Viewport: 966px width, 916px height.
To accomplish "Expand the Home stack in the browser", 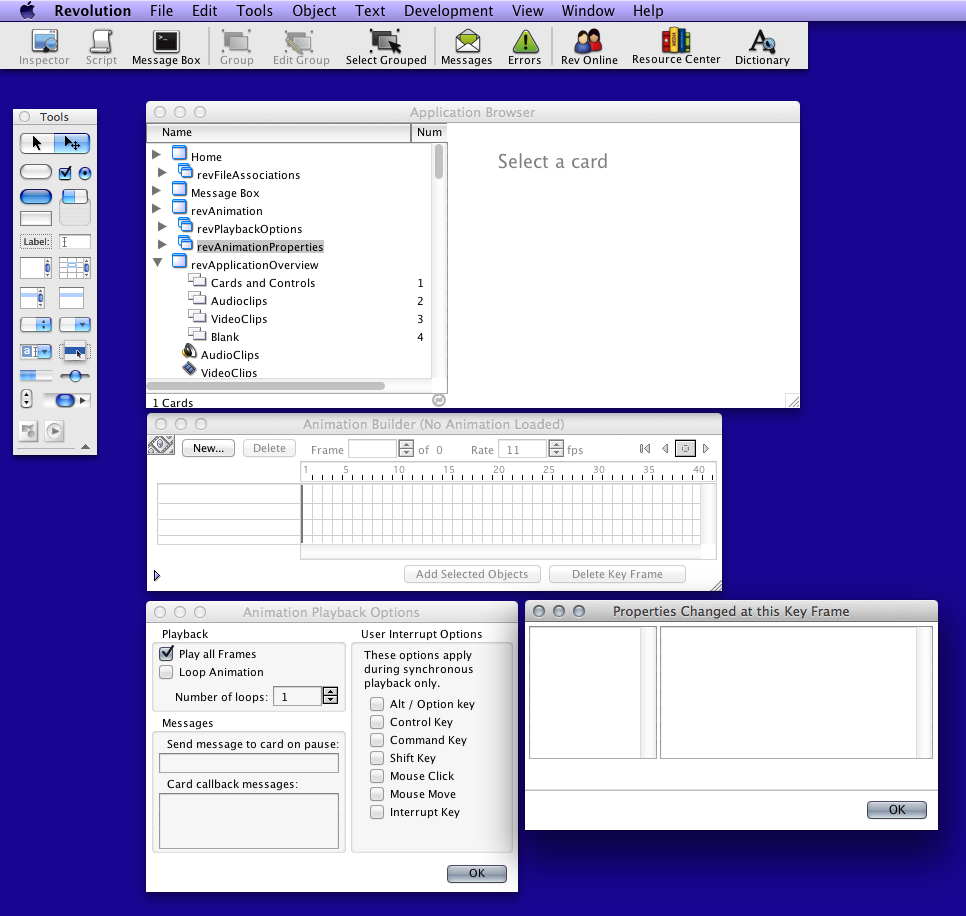I will 156,155.
